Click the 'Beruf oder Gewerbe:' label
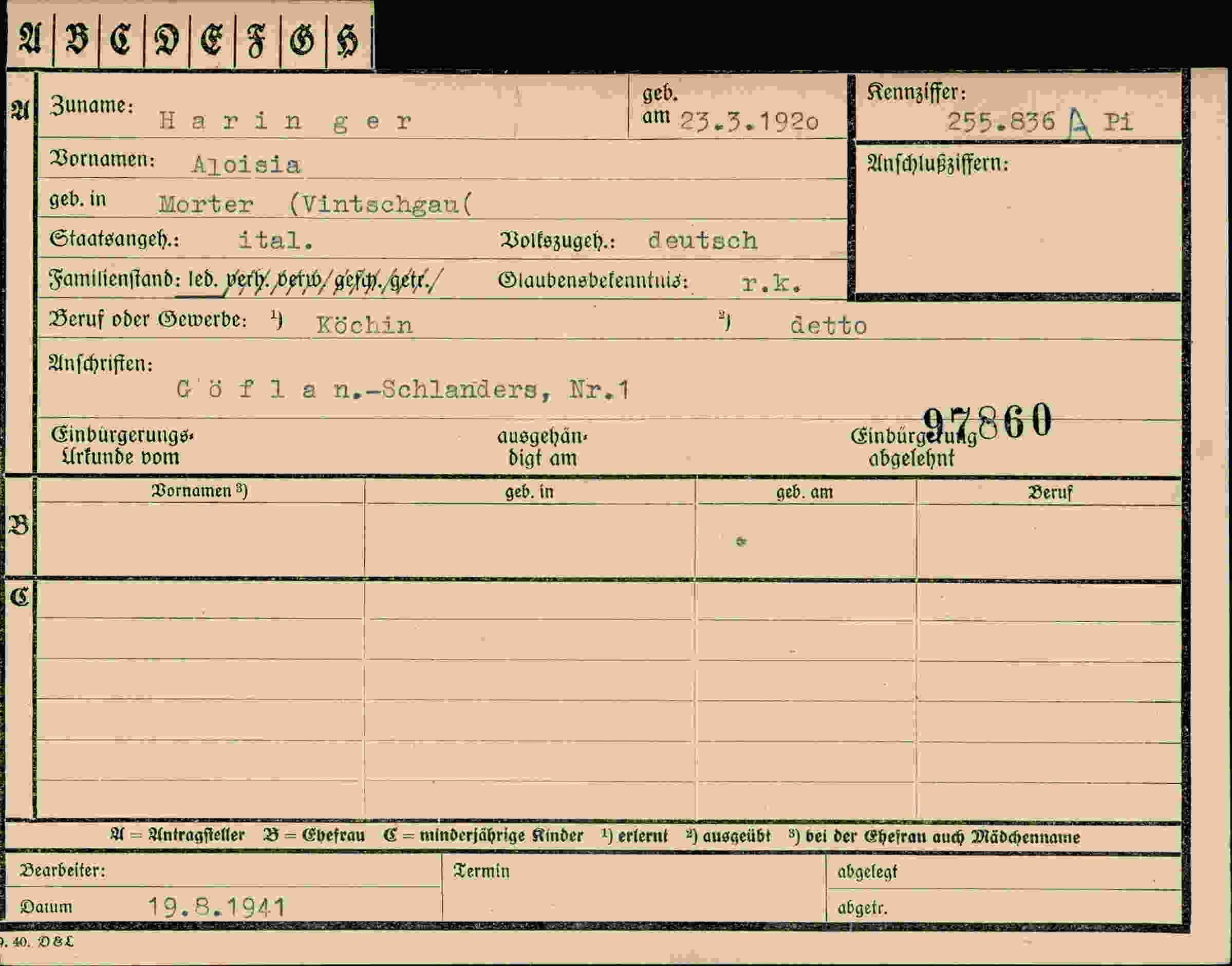The height and width of the screenshot is (966, 1232). coord(148,320)
